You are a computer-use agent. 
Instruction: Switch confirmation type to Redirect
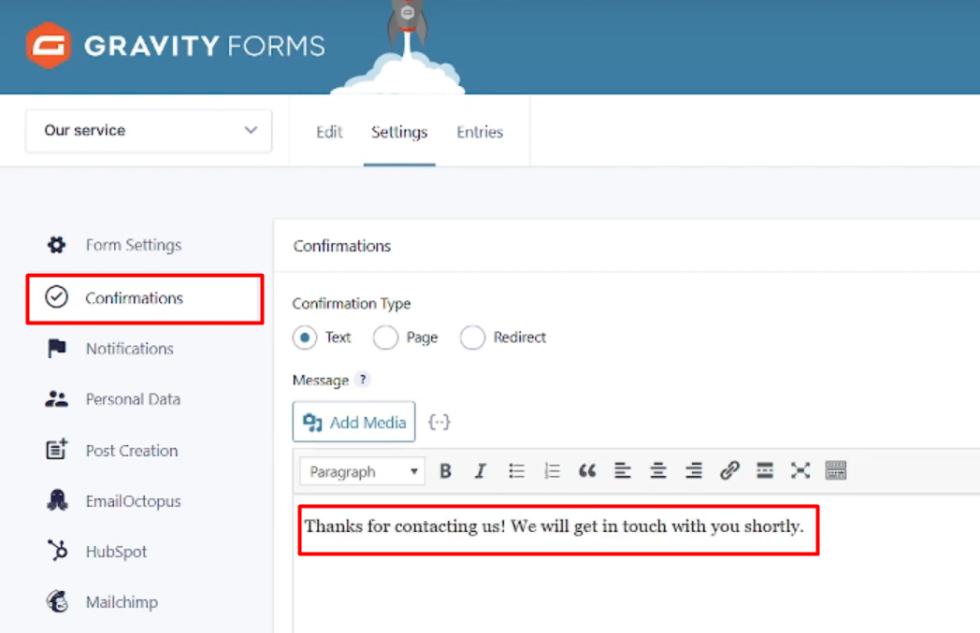pyautogui.click(x=471, y=338)
